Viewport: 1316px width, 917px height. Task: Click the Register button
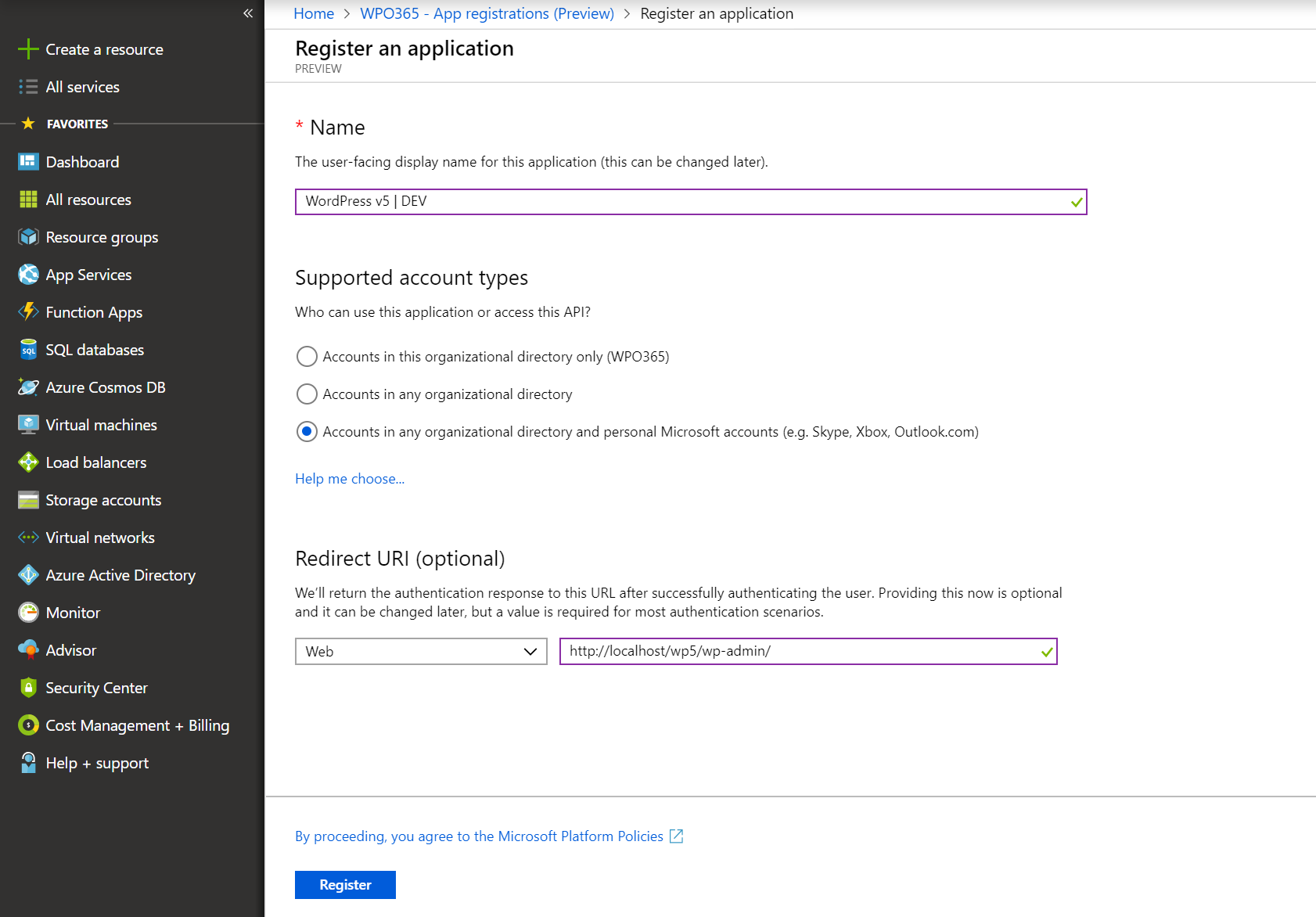click(x=345, y=885)
